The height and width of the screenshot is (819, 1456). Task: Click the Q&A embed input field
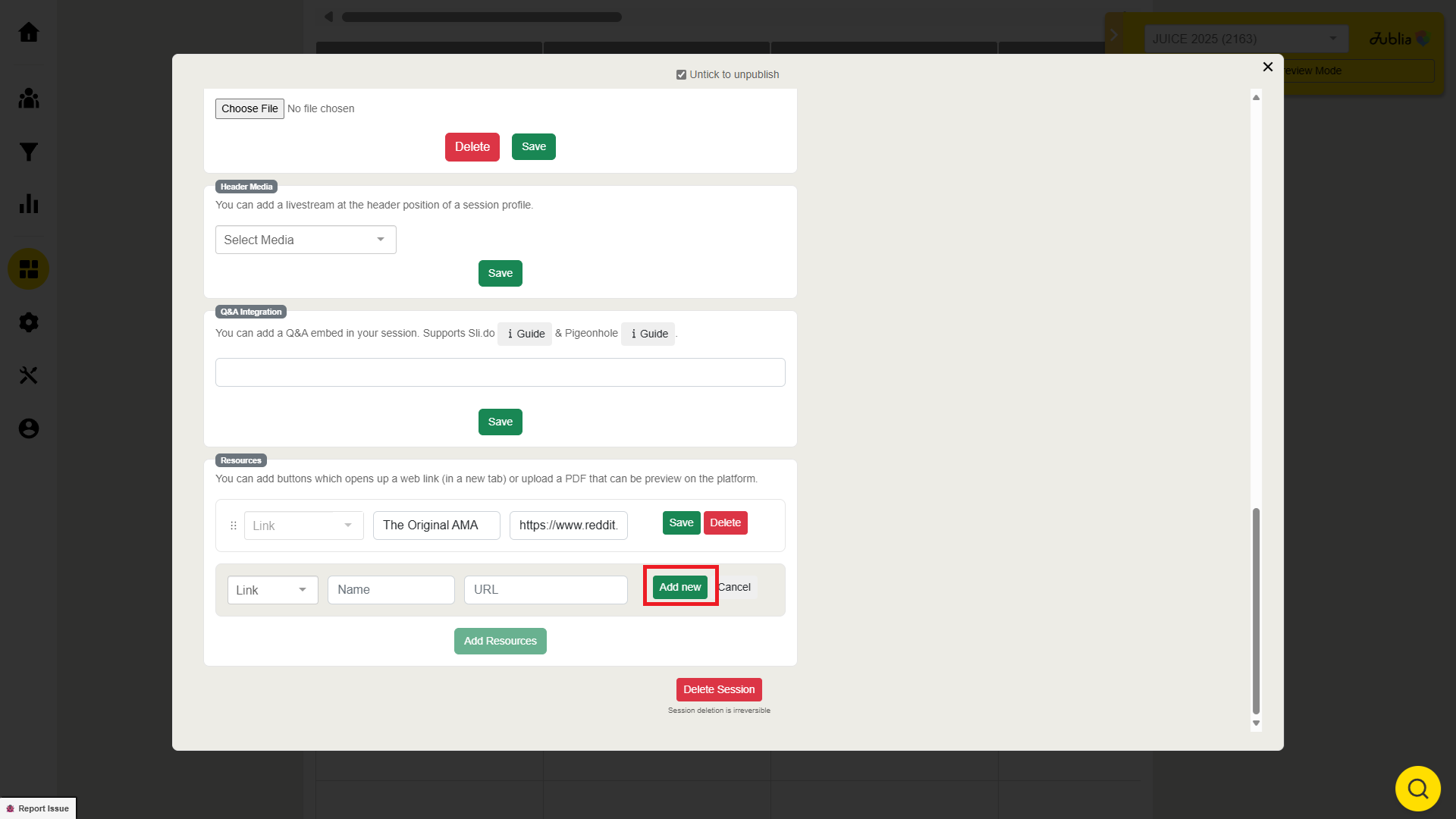[x=500, y=372]
